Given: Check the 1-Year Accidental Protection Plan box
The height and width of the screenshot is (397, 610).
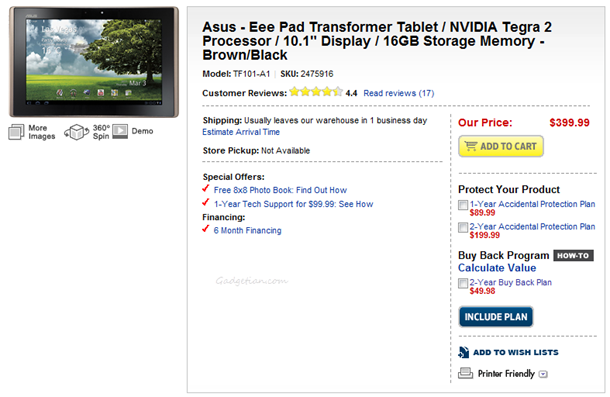Looking at the screenshot, I should (x=463, y=205).
